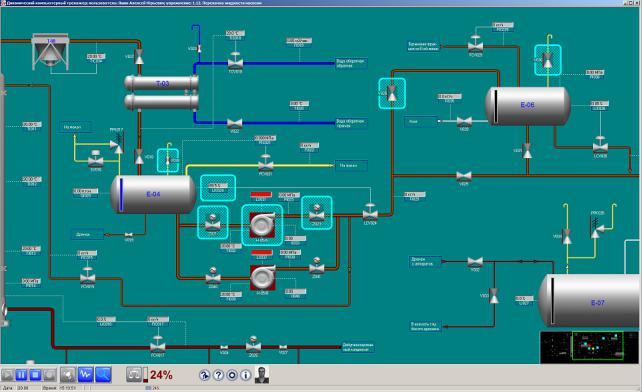
Task: Click the air cooler unit at top left
Action: coord(50,51)
